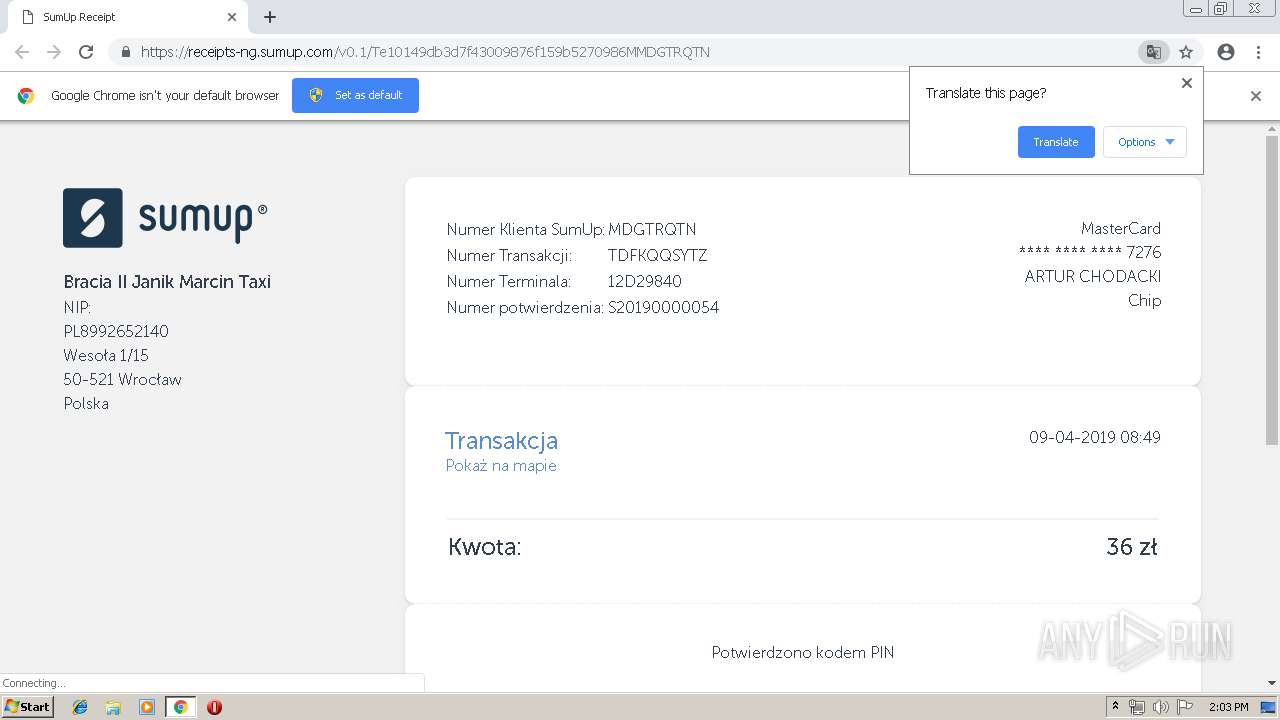Dismiss the default browser infobar
1280x720 pixels.
1256,96
